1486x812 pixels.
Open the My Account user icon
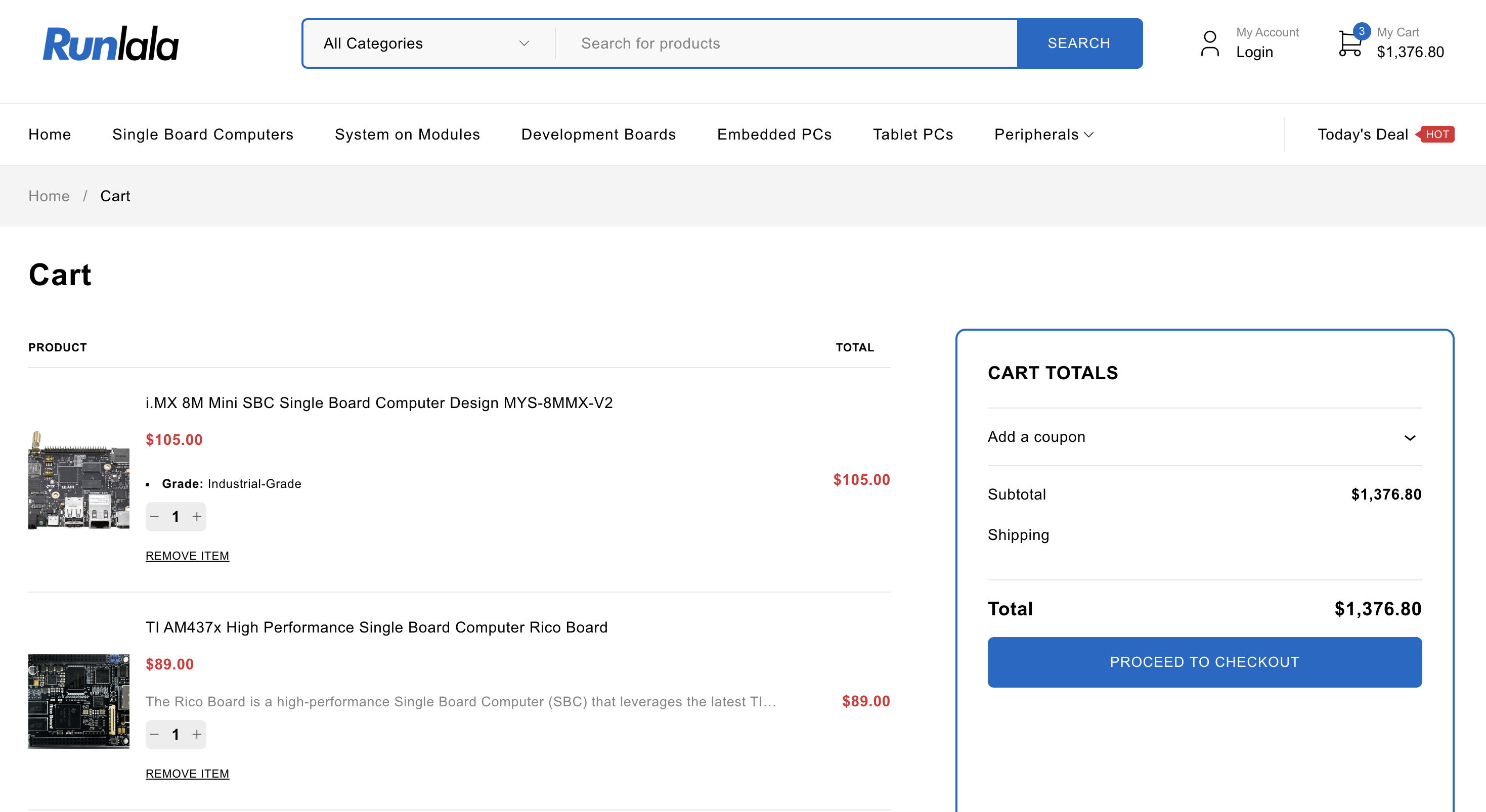(x=1210, y=44)
